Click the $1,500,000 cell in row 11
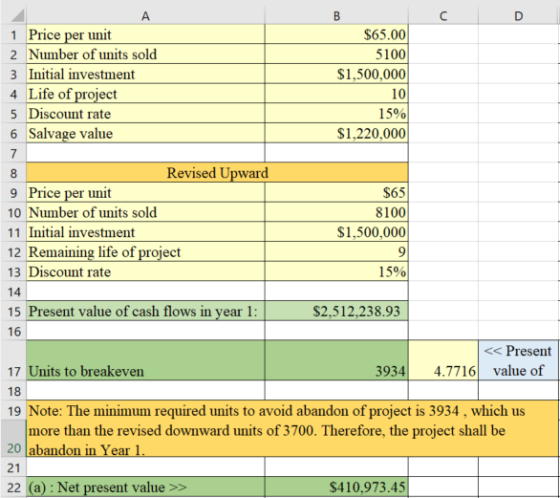 pos(336,232)
